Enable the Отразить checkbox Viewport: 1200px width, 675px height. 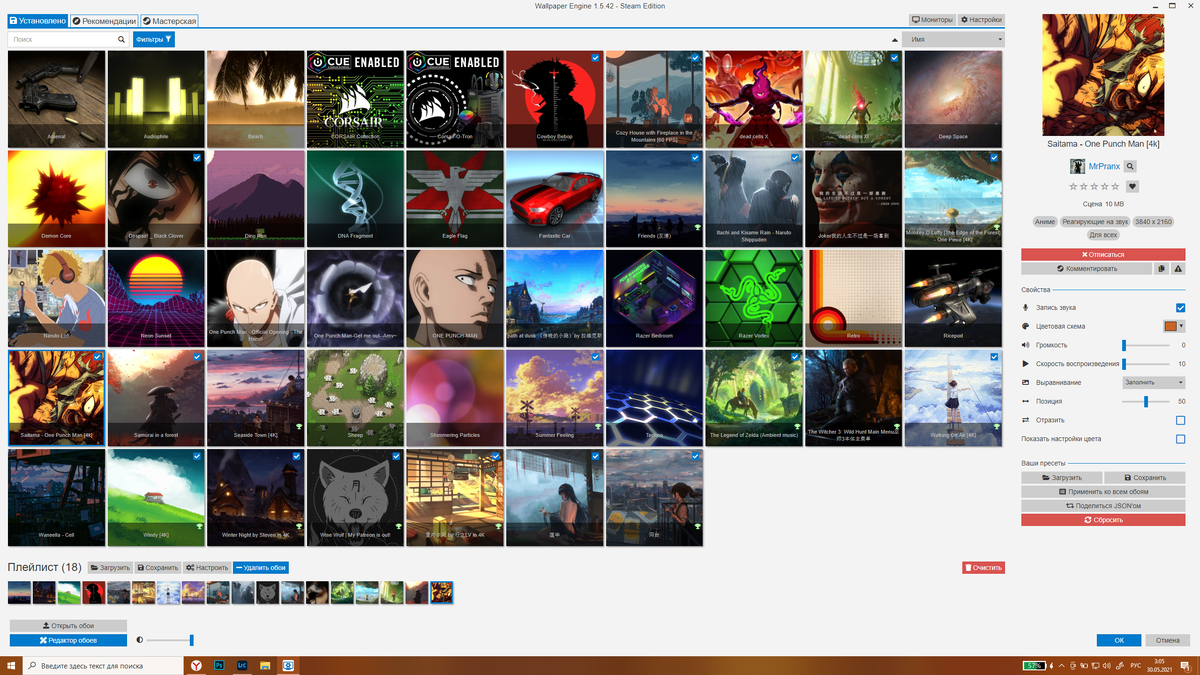point(1180,420)
